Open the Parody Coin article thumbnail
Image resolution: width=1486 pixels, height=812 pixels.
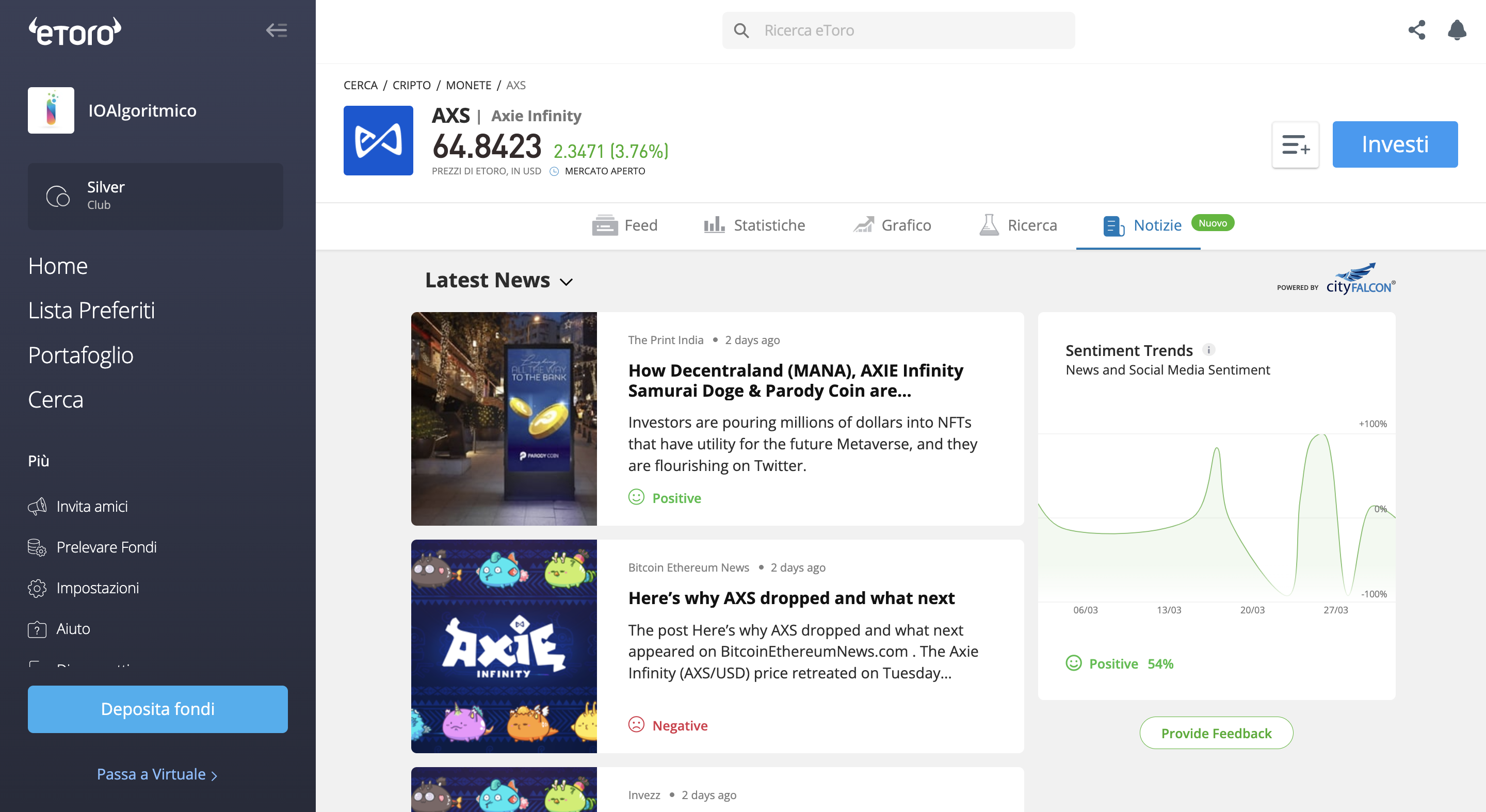pyautogui.click(x=504, y=419)
